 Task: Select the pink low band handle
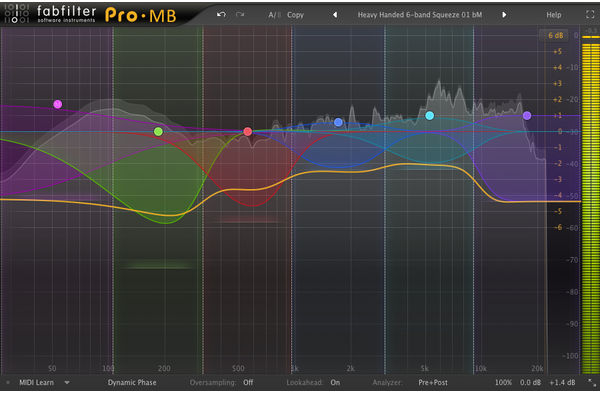57,104
